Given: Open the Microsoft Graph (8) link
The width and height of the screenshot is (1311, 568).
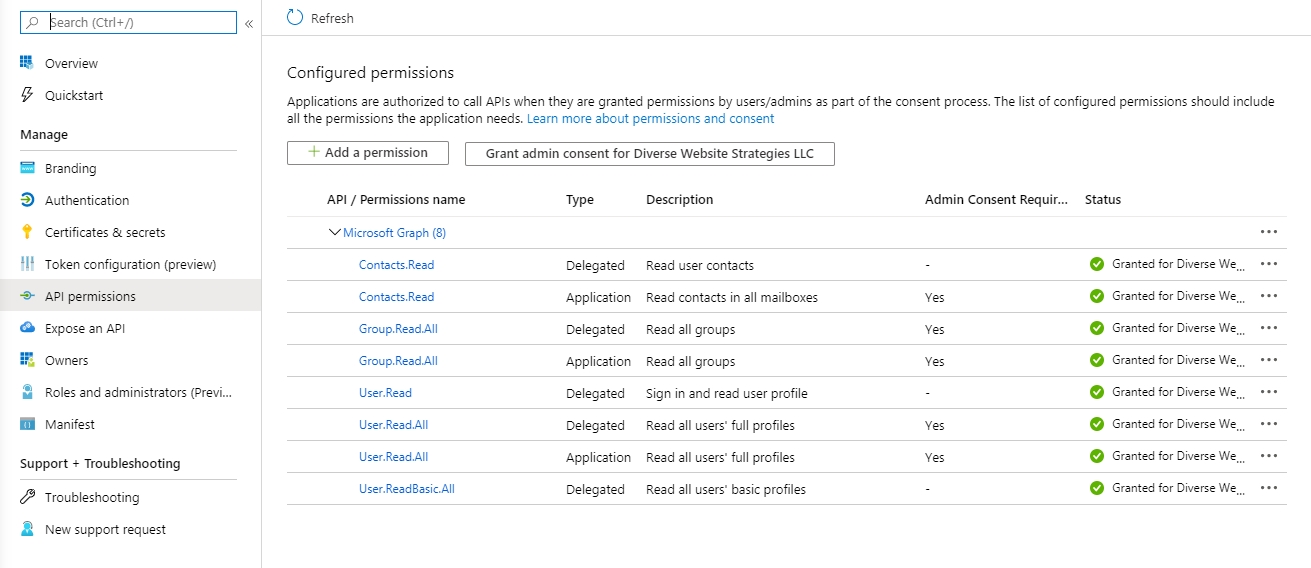Looking at the screenshot, I should pyautogui.click(x=394, y=232).
